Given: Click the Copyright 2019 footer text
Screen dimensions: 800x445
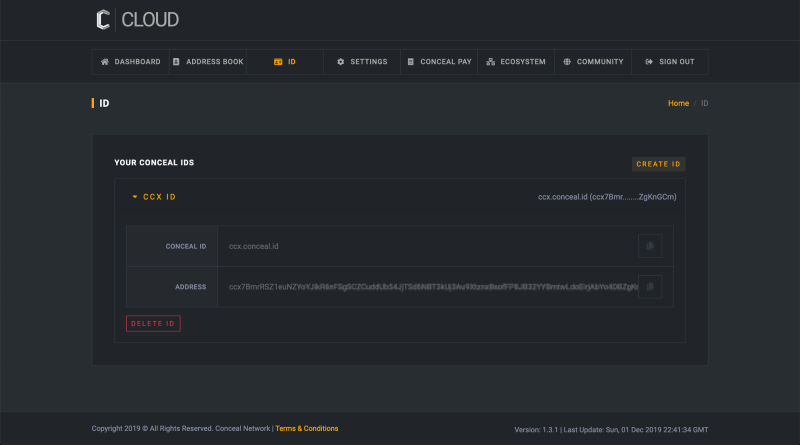Looking at the screenshot, I should point(181,429).
